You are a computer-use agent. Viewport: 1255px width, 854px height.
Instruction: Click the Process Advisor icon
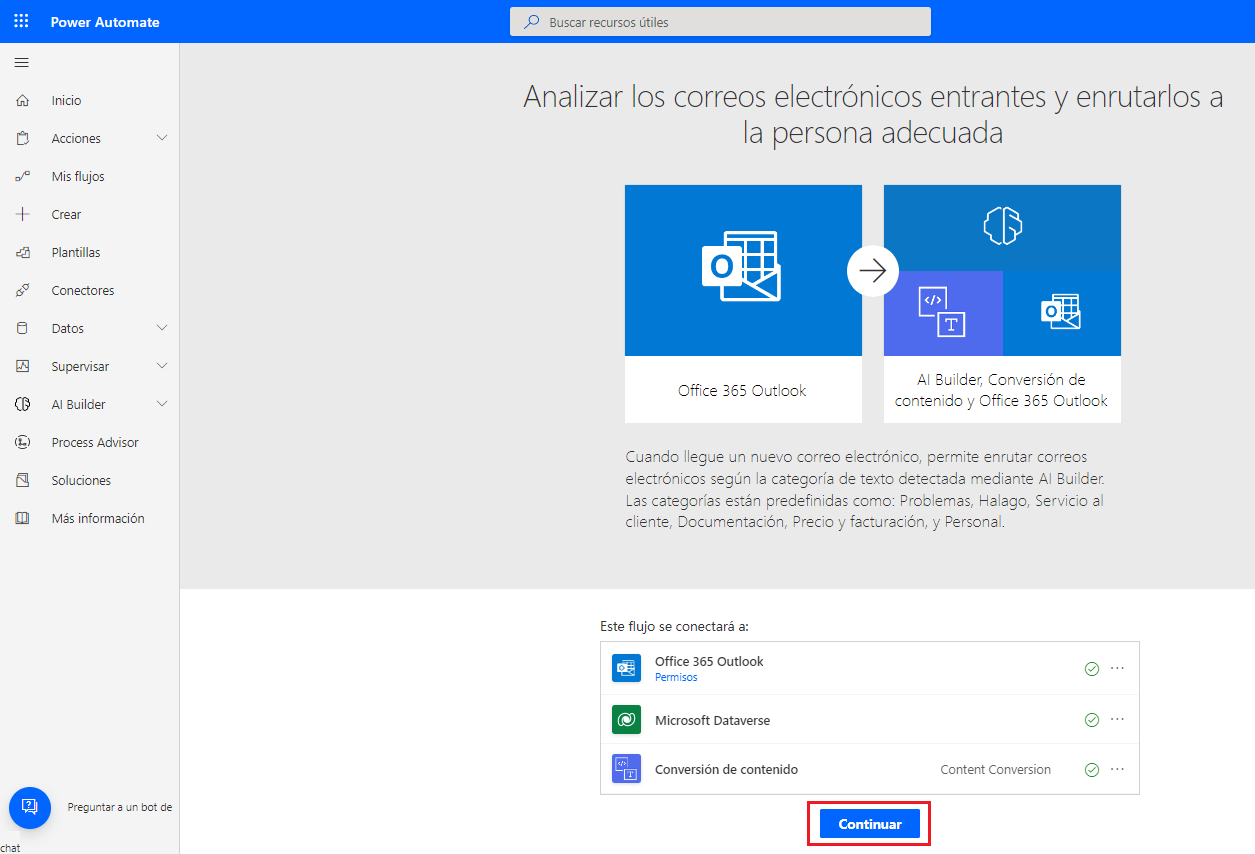pyautogui.click(x=22, y=442)
